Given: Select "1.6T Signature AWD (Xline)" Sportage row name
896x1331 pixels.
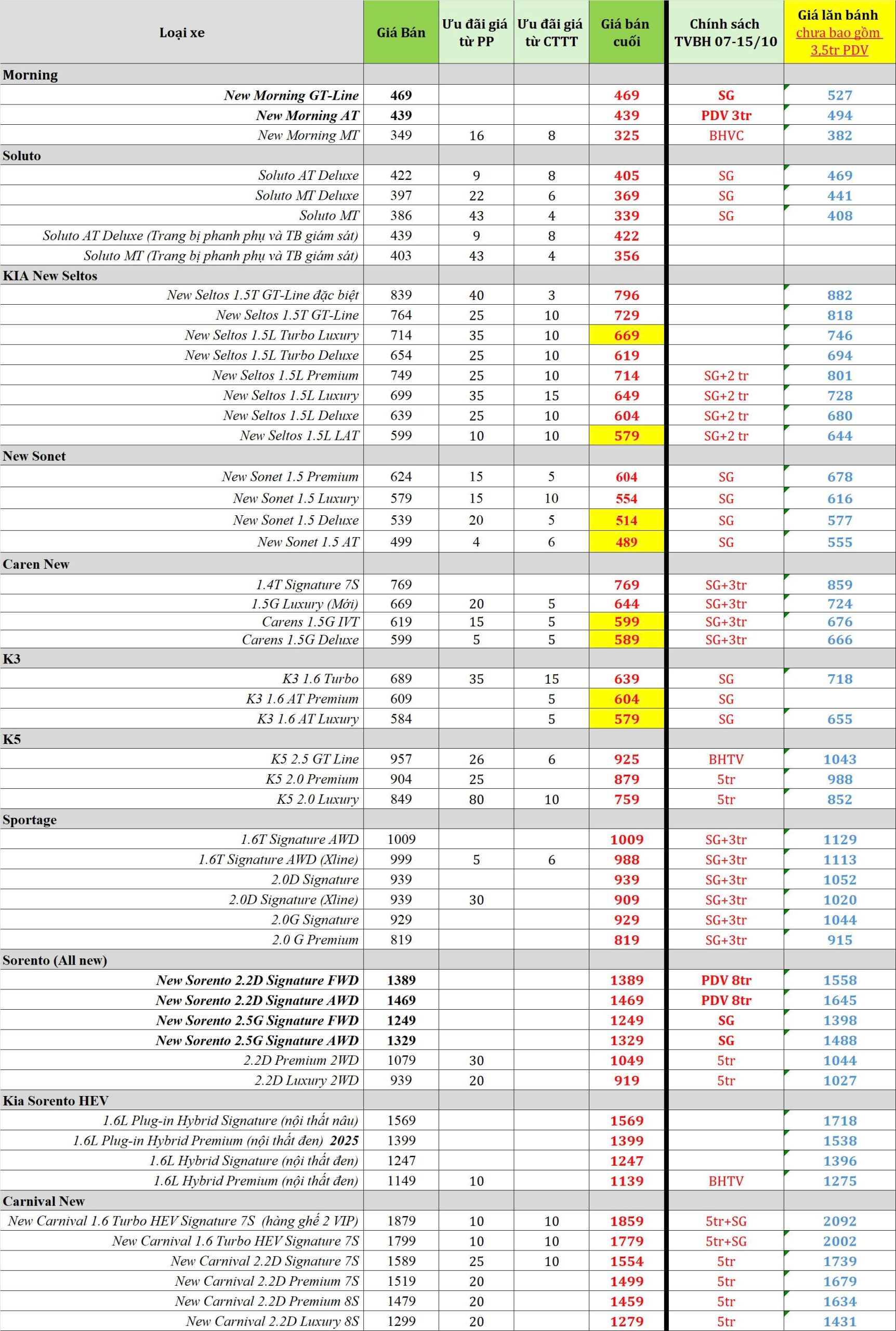Looking at the screenshot, I should click(x=278, y=859).
